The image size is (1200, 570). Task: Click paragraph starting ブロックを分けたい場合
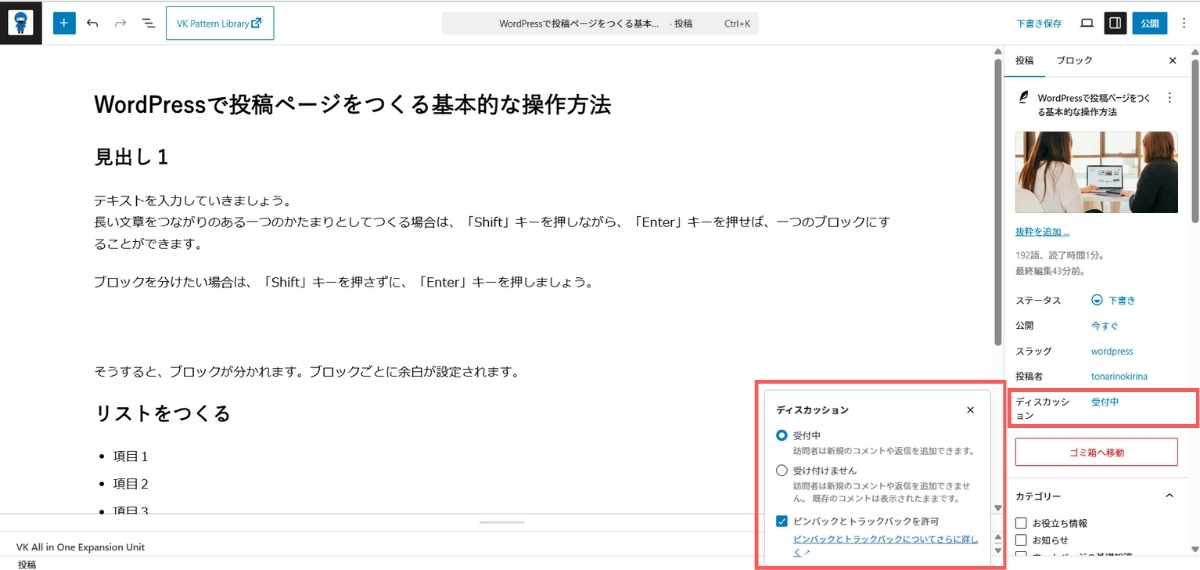click(344, 282)
